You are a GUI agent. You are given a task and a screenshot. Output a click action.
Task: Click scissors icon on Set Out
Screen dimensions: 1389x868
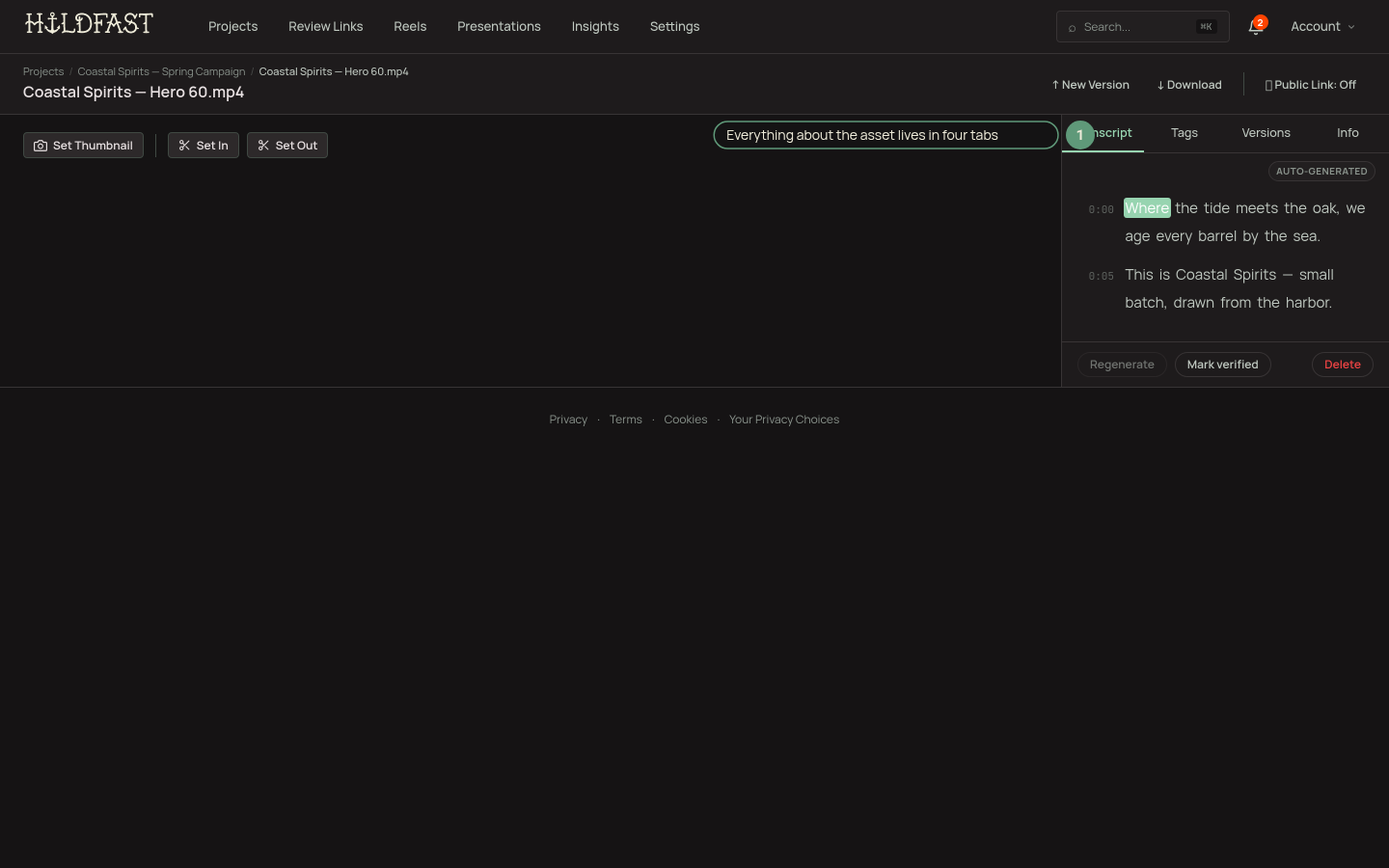[x=263, y=146]
